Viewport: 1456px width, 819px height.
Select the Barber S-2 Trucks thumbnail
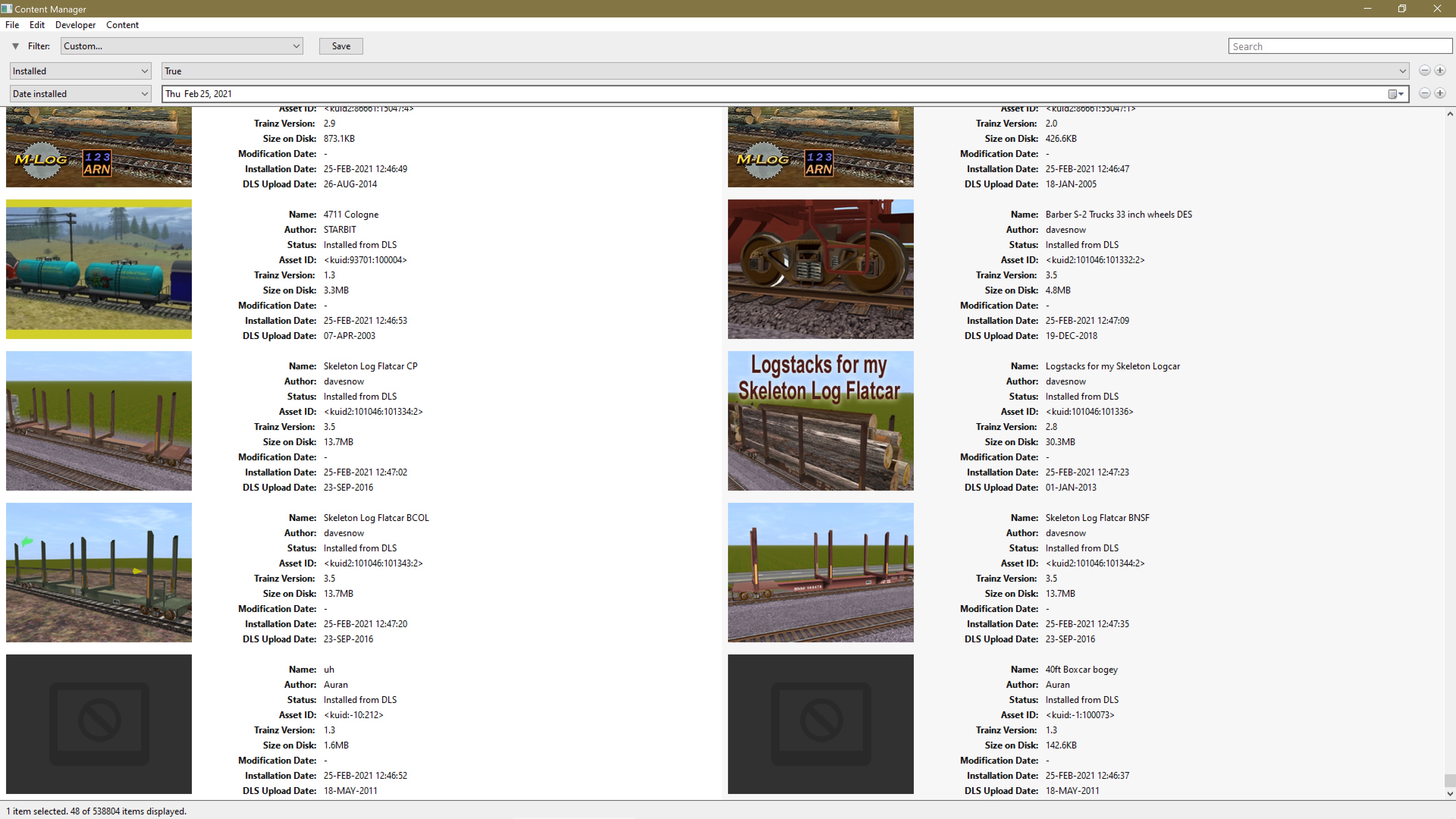pos(821,269)
